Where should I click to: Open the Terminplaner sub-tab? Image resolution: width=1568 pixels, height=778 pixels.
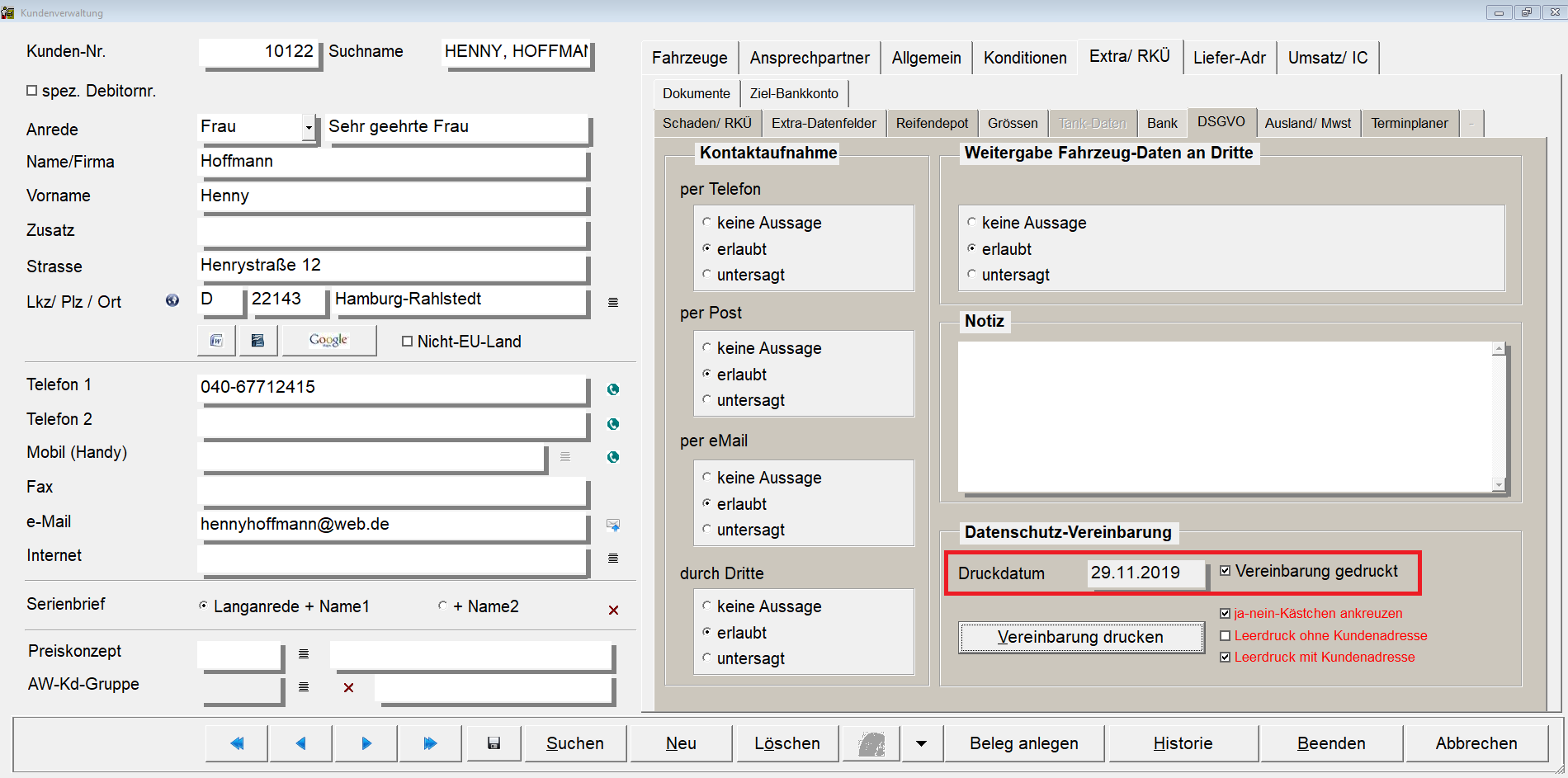(1410, 123)
